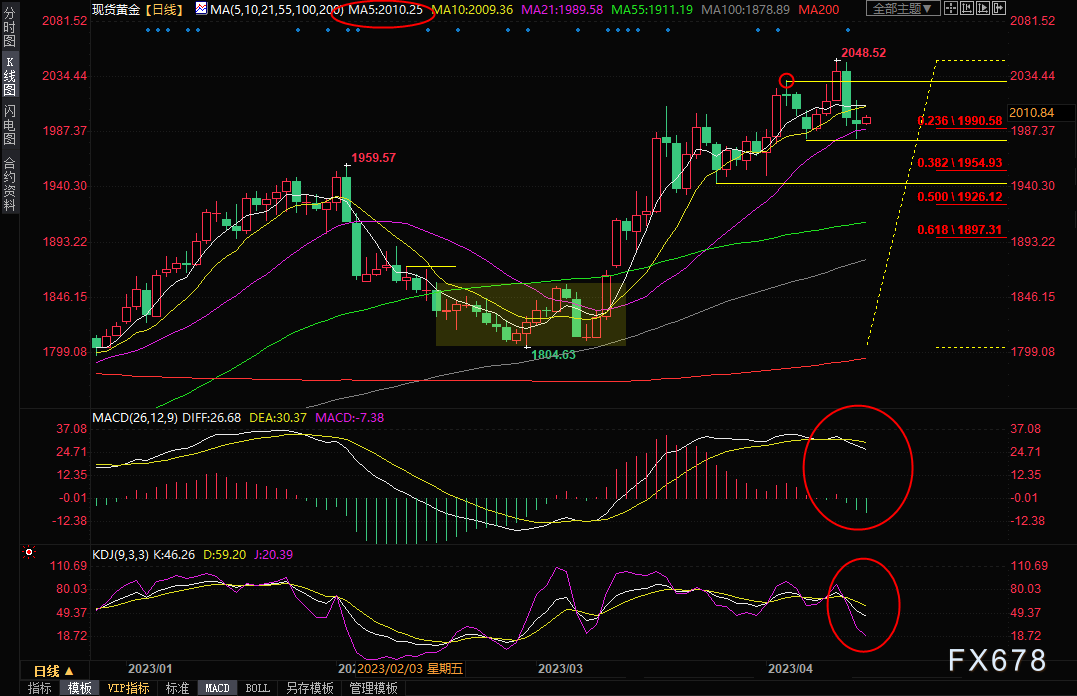Click the DIFF:26.68 value
1077x696 pixels.
click(x=212, y=418)
